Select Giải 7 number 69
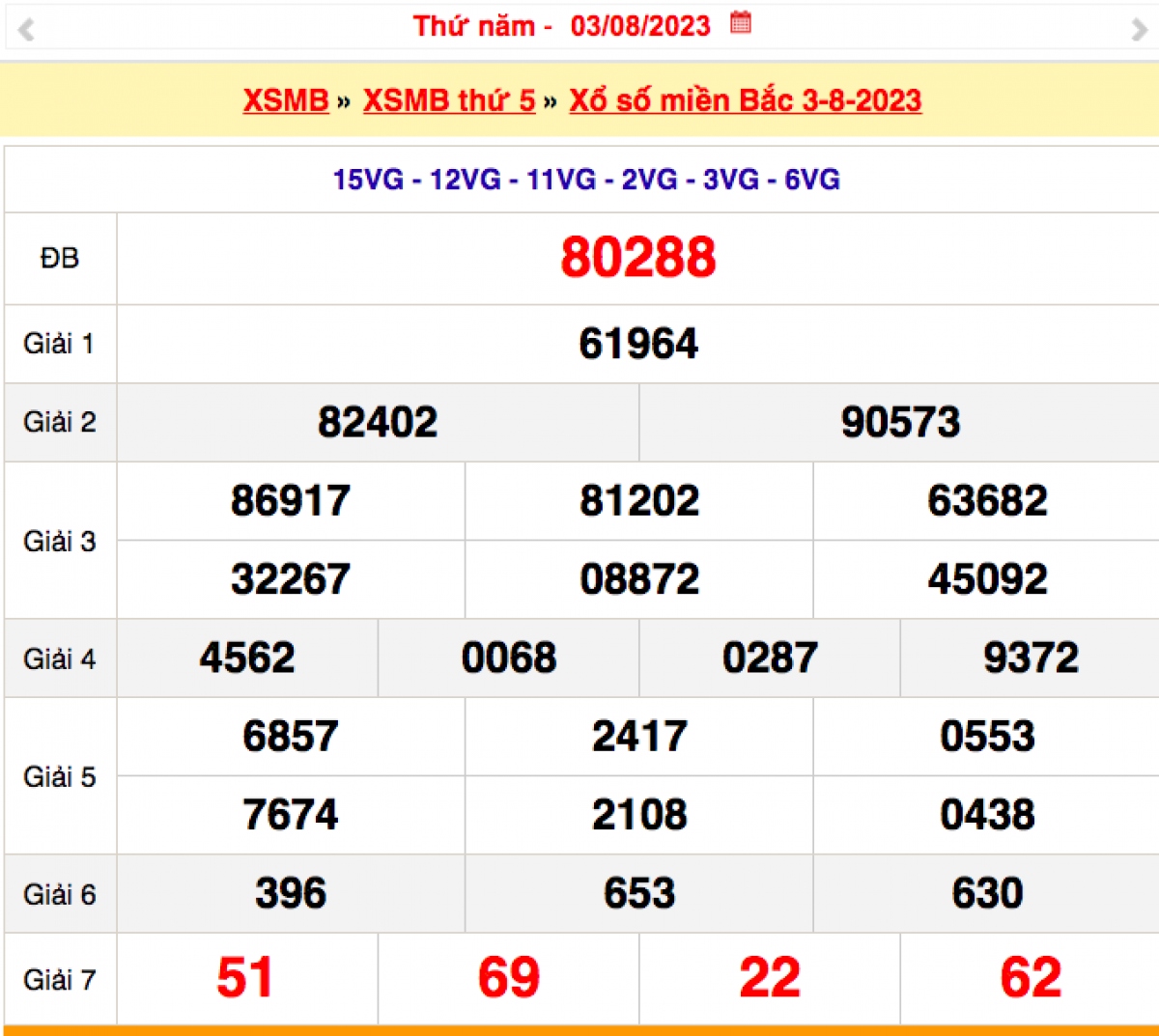1159x1036 pixels. pyautogui.click(x=509, y=977)
